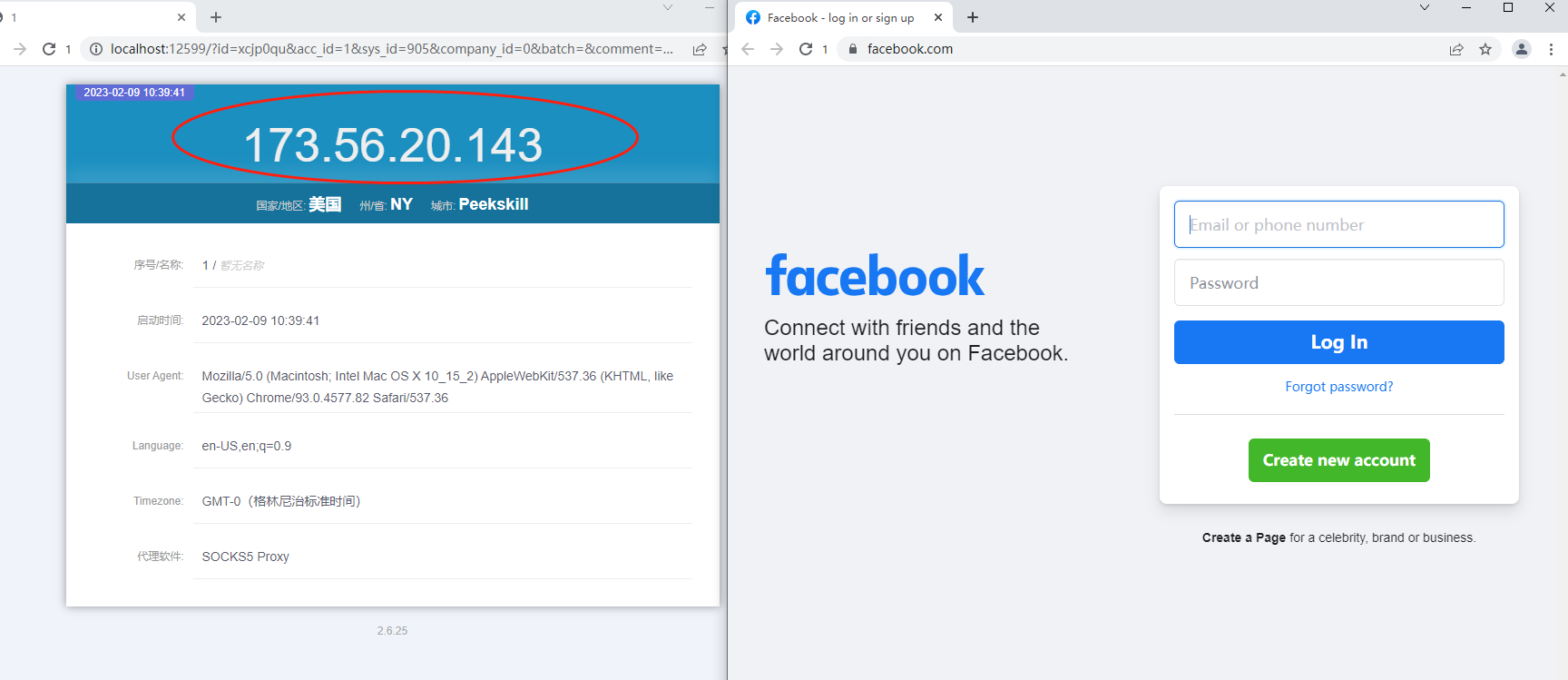
Task: Go forward in the left browser window
Action: [x=20, y=49]
